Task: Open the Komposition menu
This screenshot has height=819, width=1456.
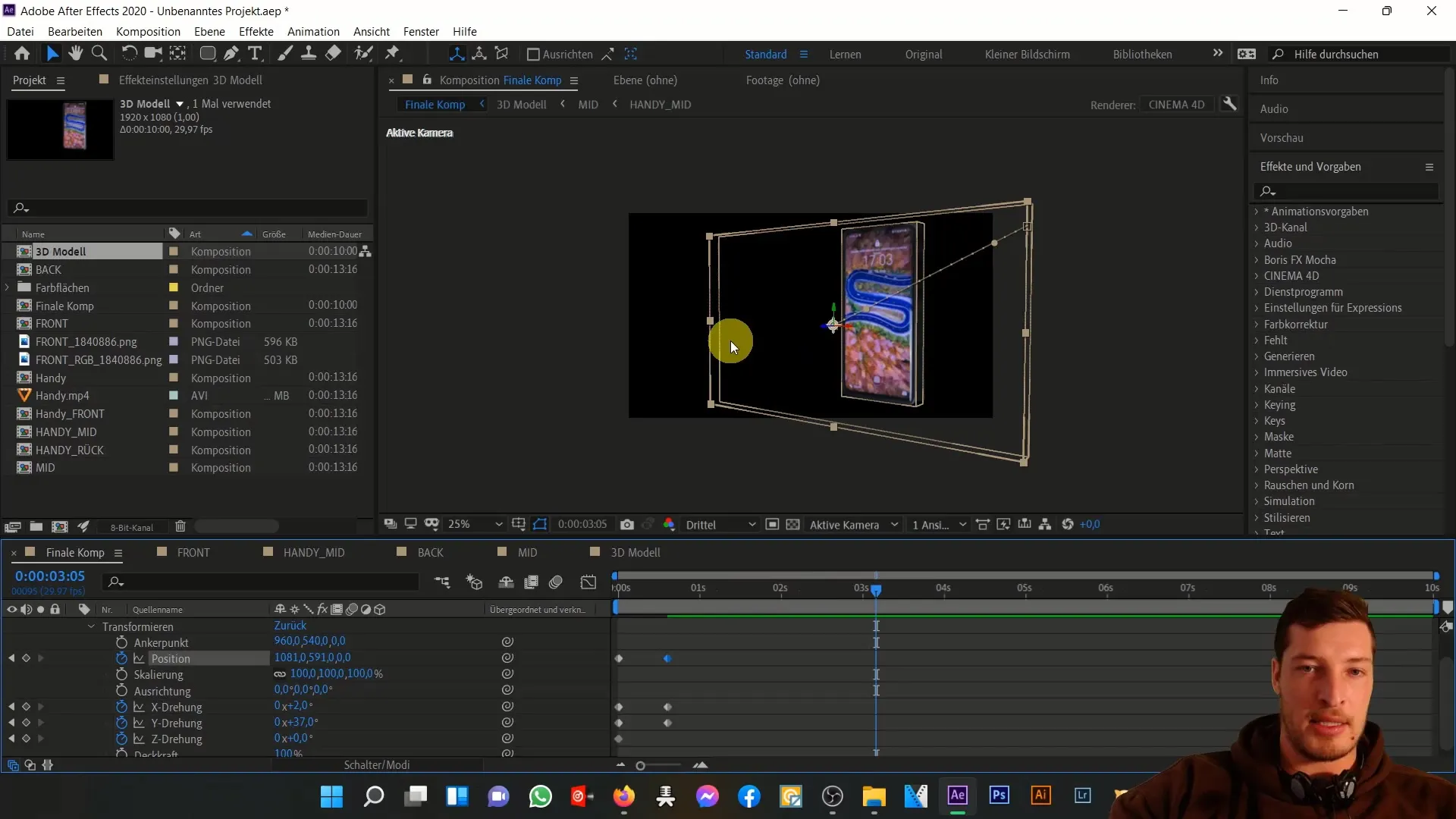Action: click(148, 31)
